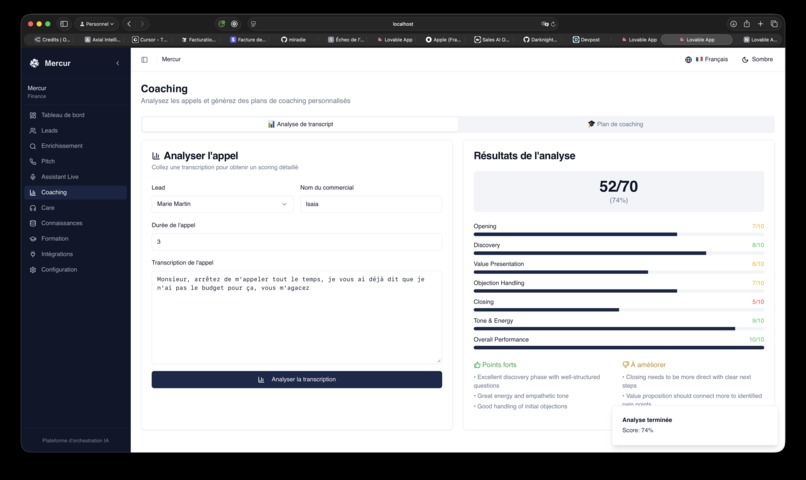Click into the call transcription textarea

point(297,317)
